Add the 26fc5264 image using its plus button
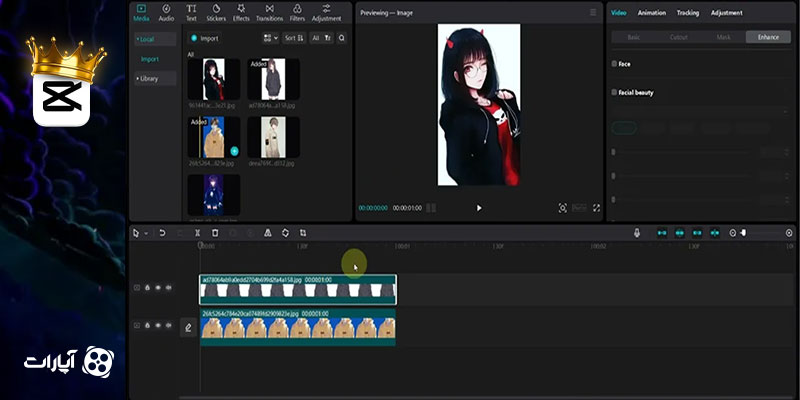Image resolution: width=800 pixels, height=400 pixels. click(x=234, y=151)
